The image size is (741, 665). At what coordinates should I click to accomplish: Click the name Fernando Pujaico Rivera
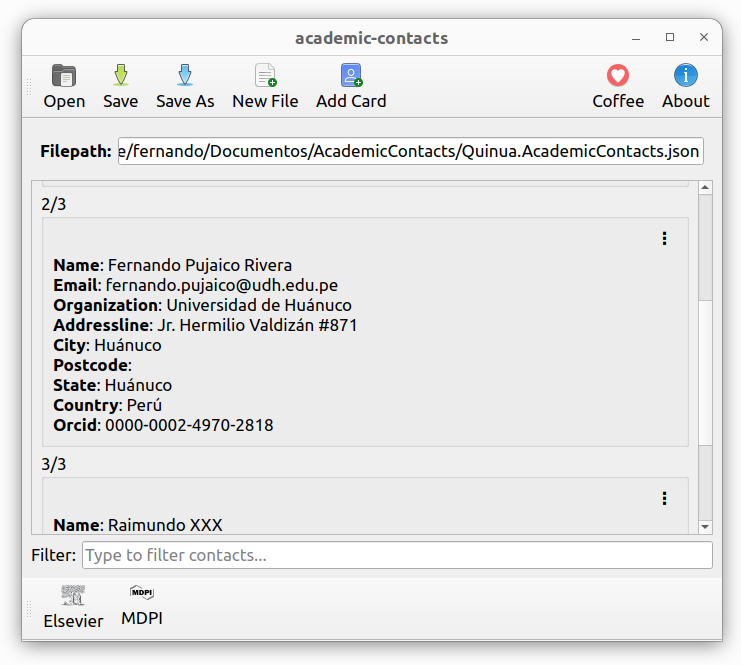click(200, 265)
